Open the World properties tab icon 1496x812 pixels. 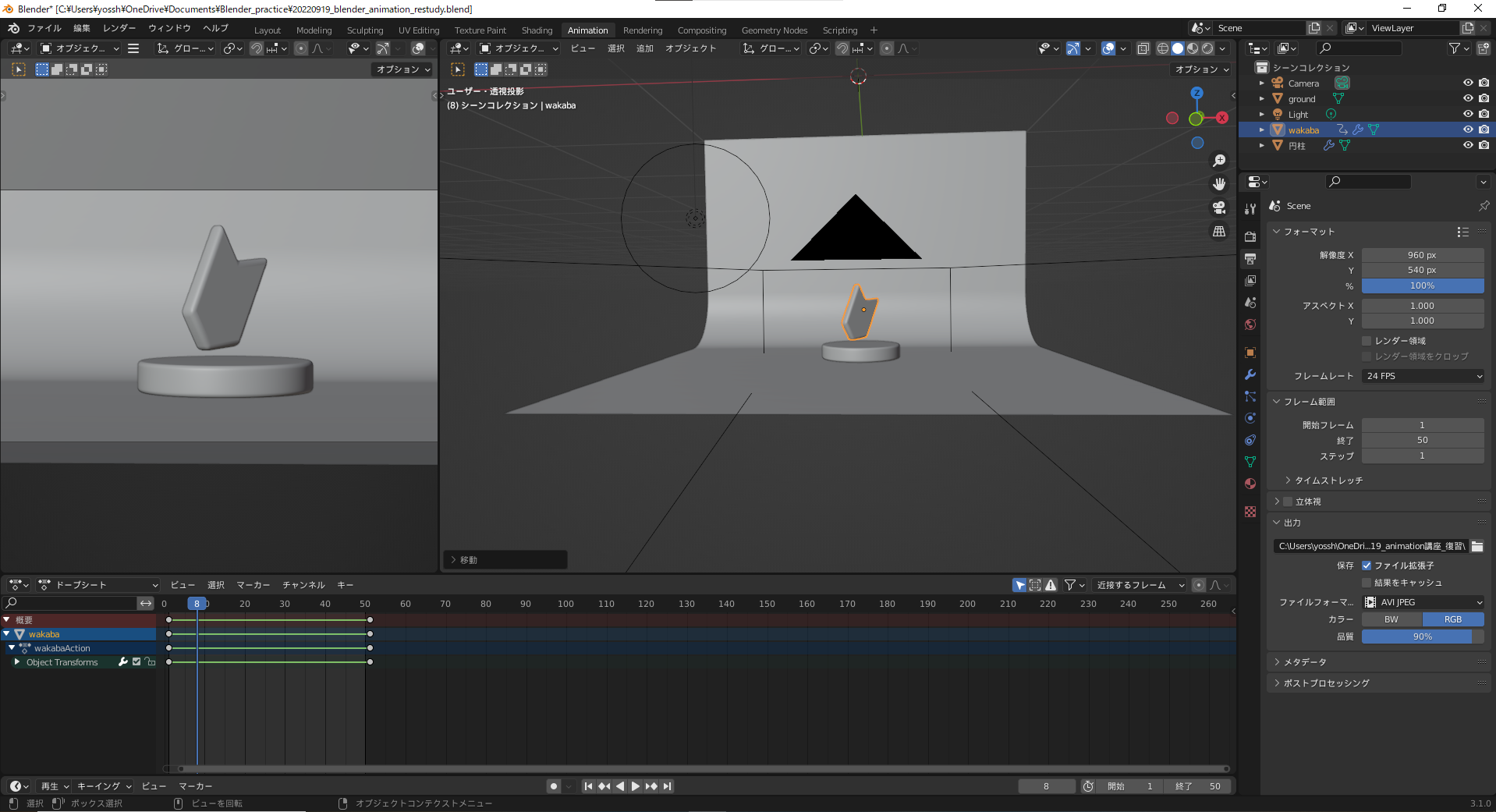tap(1250, 324)
